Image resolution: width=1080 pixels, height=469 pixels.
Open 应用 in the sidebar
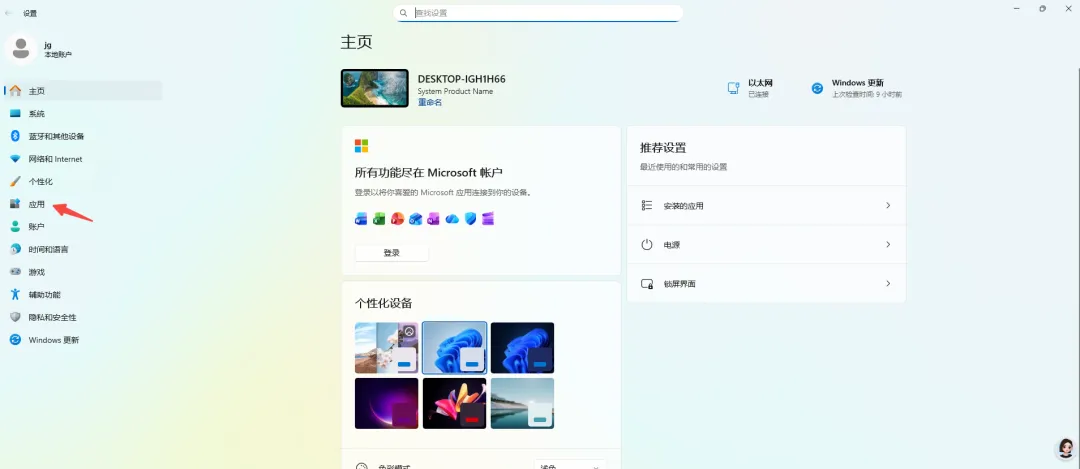click(x=83, y=205)
